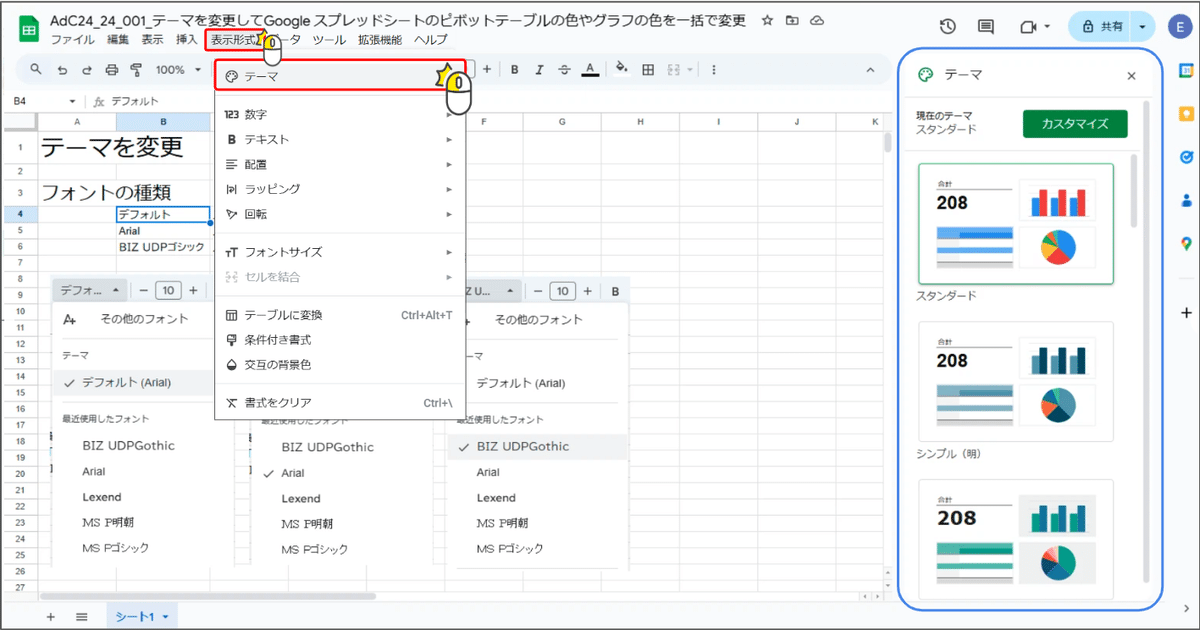This screenshot has height=630, width=1200.
Task: Toggle bold in the main toolbar
Action: click(514, 70)
